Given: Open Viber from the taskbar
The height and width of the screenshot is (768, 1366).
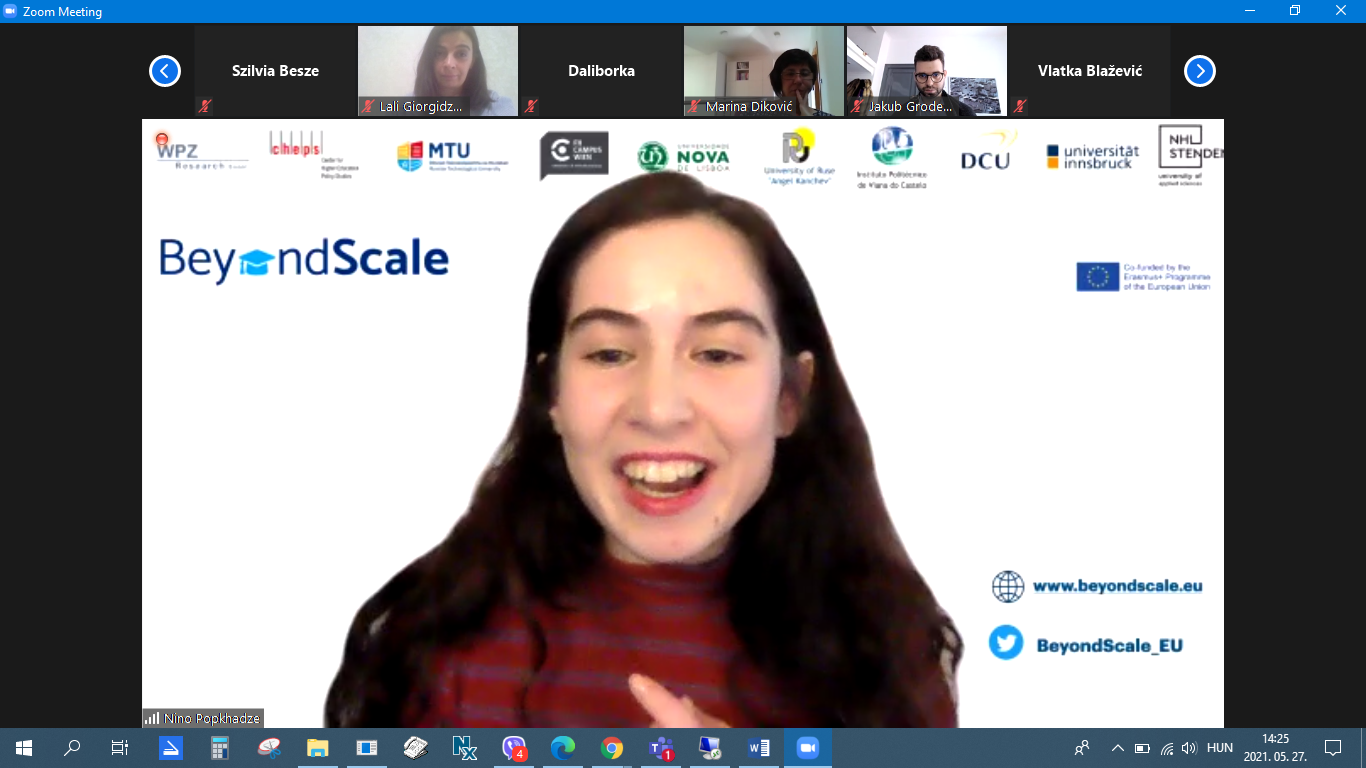Looking at the screenshot, I should (514, 748).
